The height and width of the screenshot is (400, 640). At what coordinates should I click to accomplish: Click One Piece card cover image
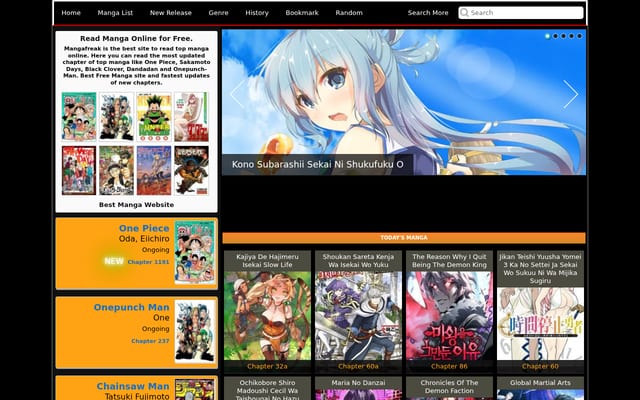(x=195, y=252)
